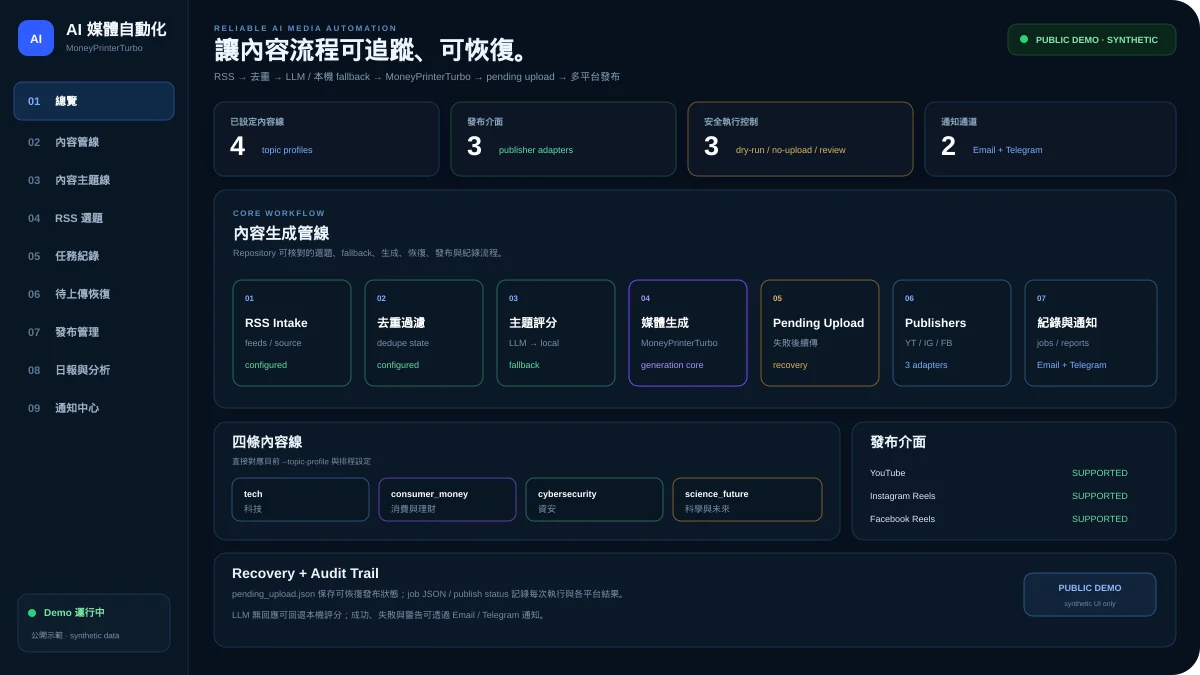The width and height of the screenshot is (1200, 675).
Task: Open the 安全執行控制 stat card
Action: coord(800,139)
